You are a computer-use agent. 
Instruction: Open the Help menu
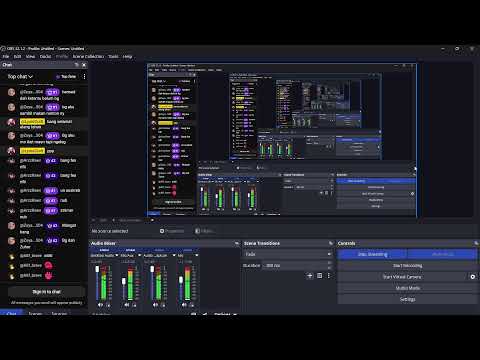[x=127, y=56]
